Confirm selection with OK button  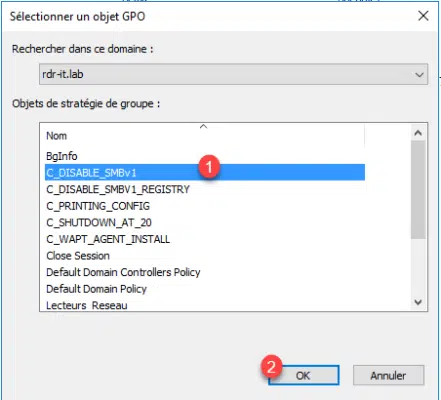pos(304,375)
